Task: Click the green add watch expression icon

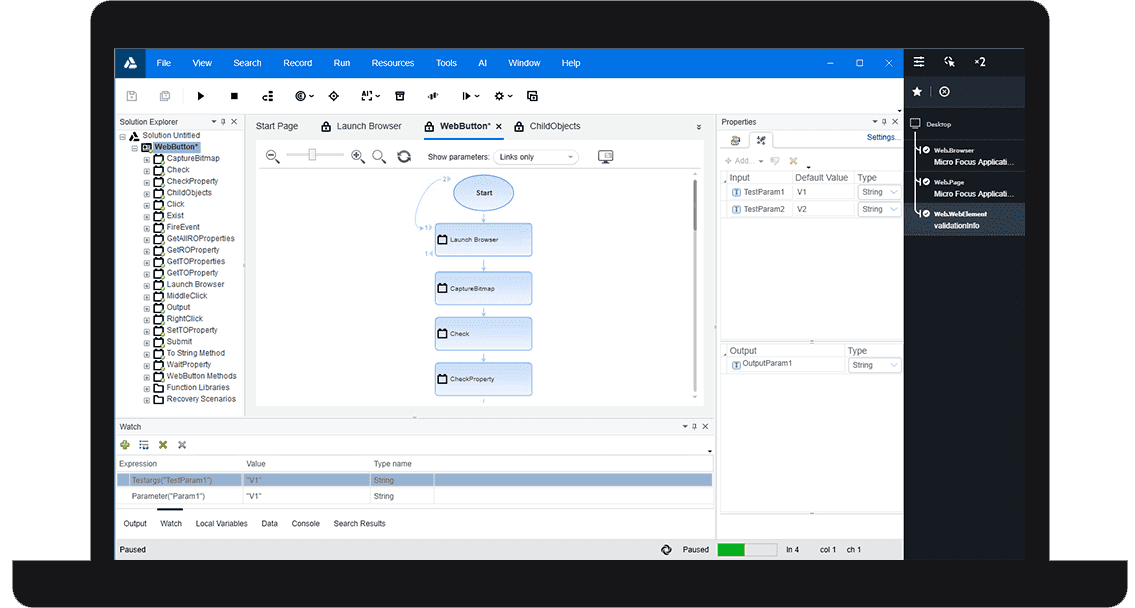Action: coord(125,445)
